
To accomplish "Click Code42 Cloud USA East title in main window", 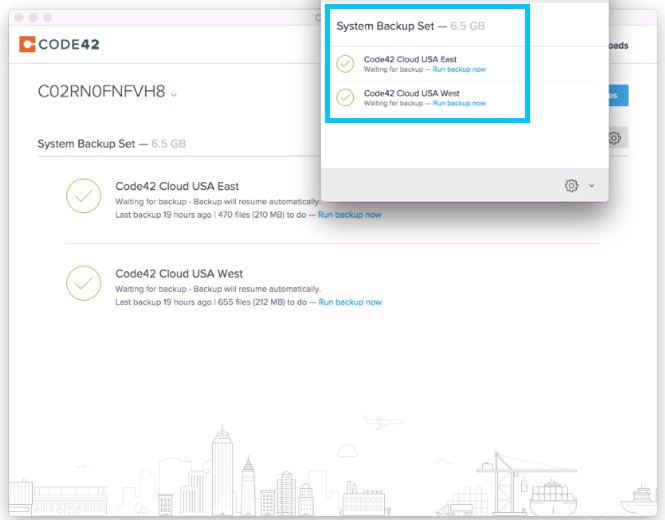I will [177, 186].
